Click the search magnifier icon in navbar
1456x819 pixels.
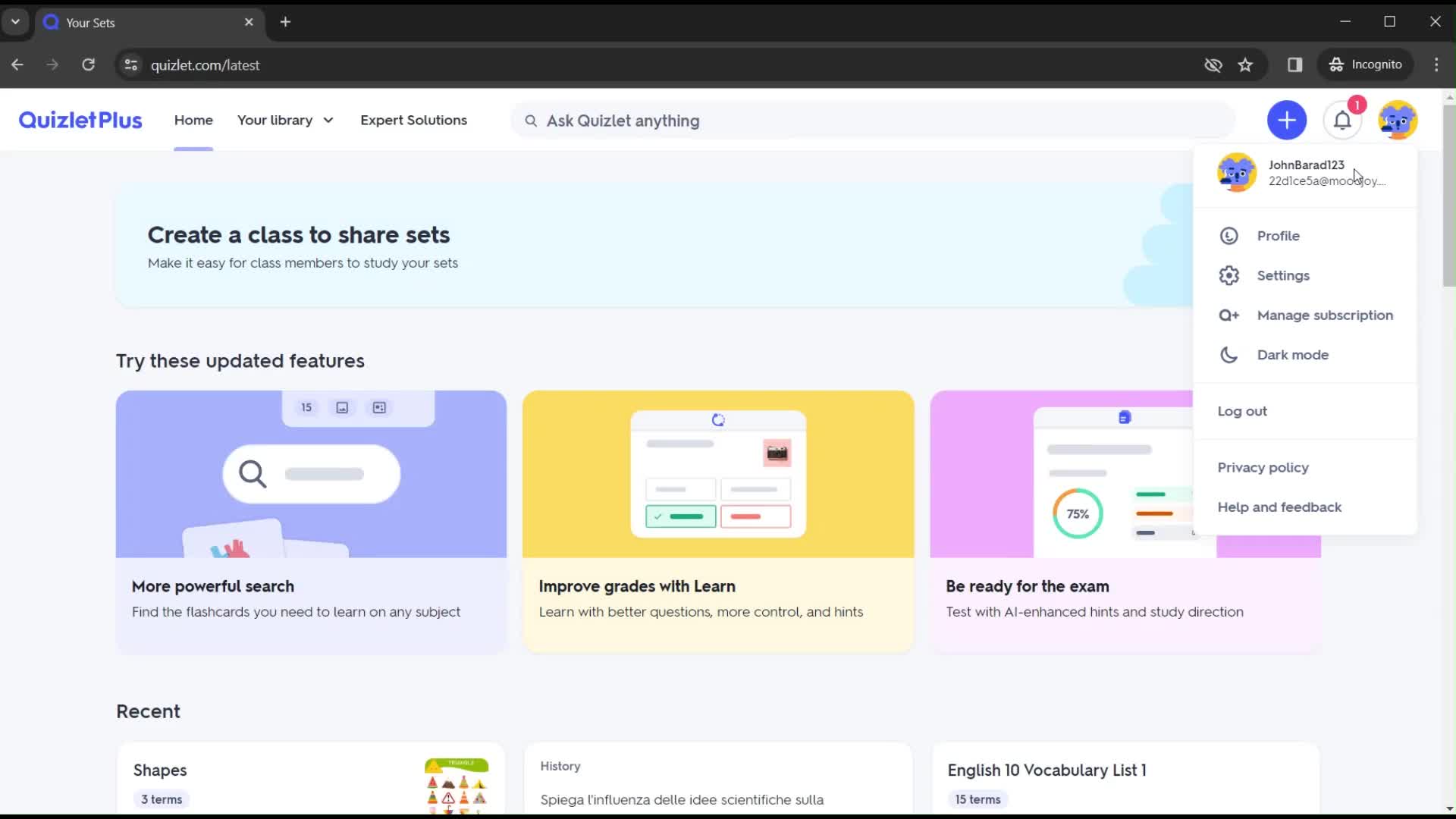530,120
